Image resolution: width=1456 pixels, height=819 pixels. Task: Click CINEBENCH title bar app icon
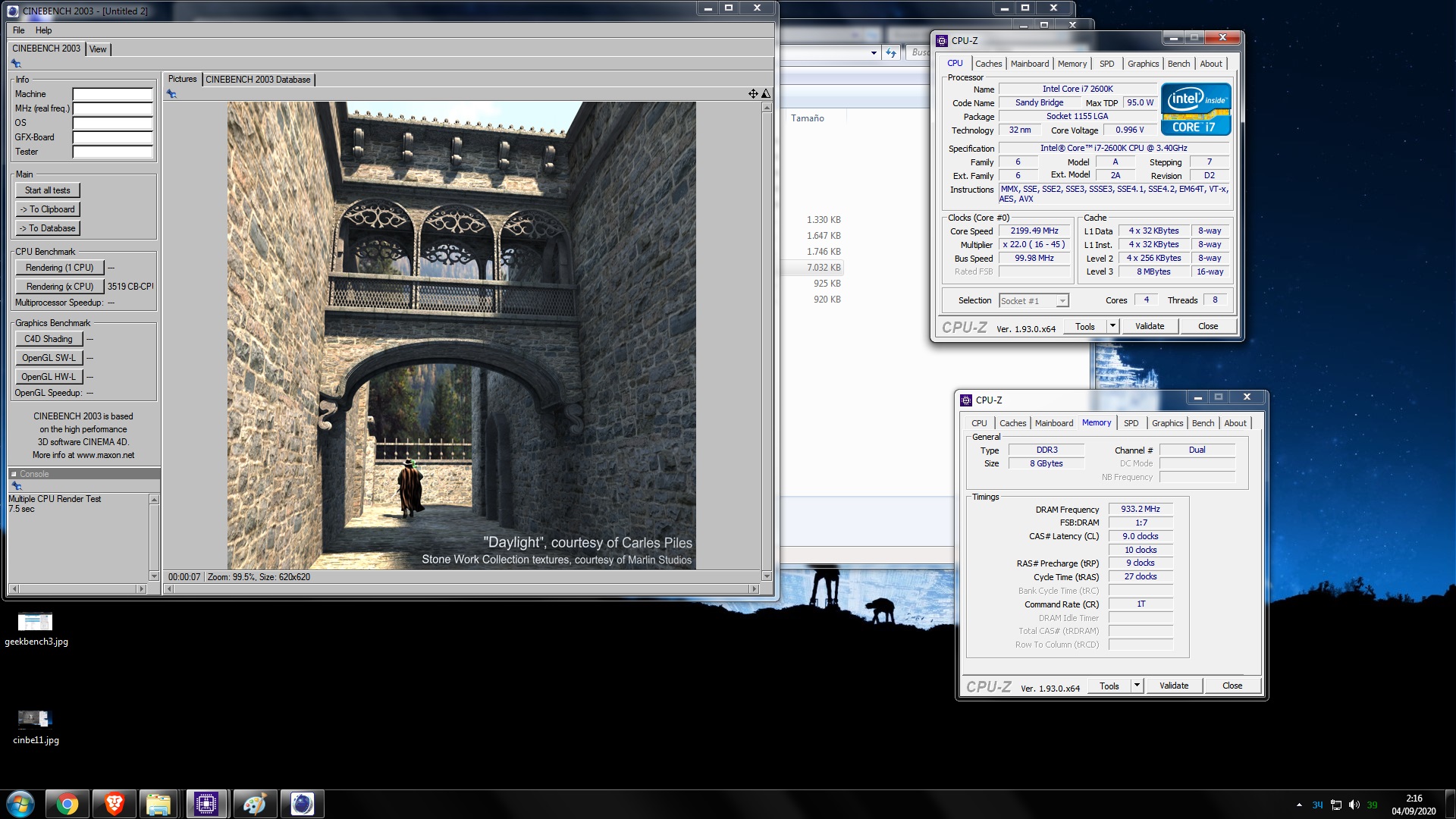tap(13, 11)
